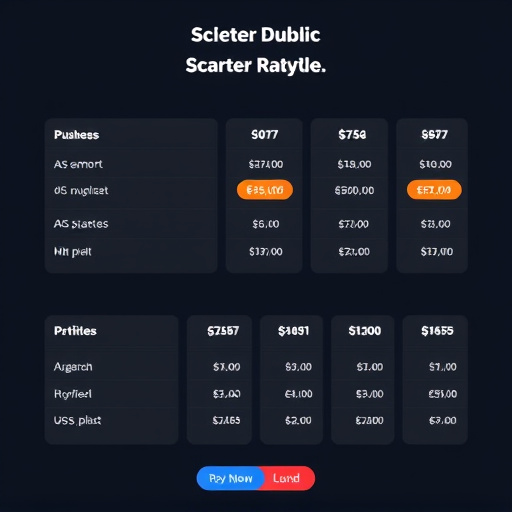Open the $1200 column header

pyautogui.click(x=365, y=331)
